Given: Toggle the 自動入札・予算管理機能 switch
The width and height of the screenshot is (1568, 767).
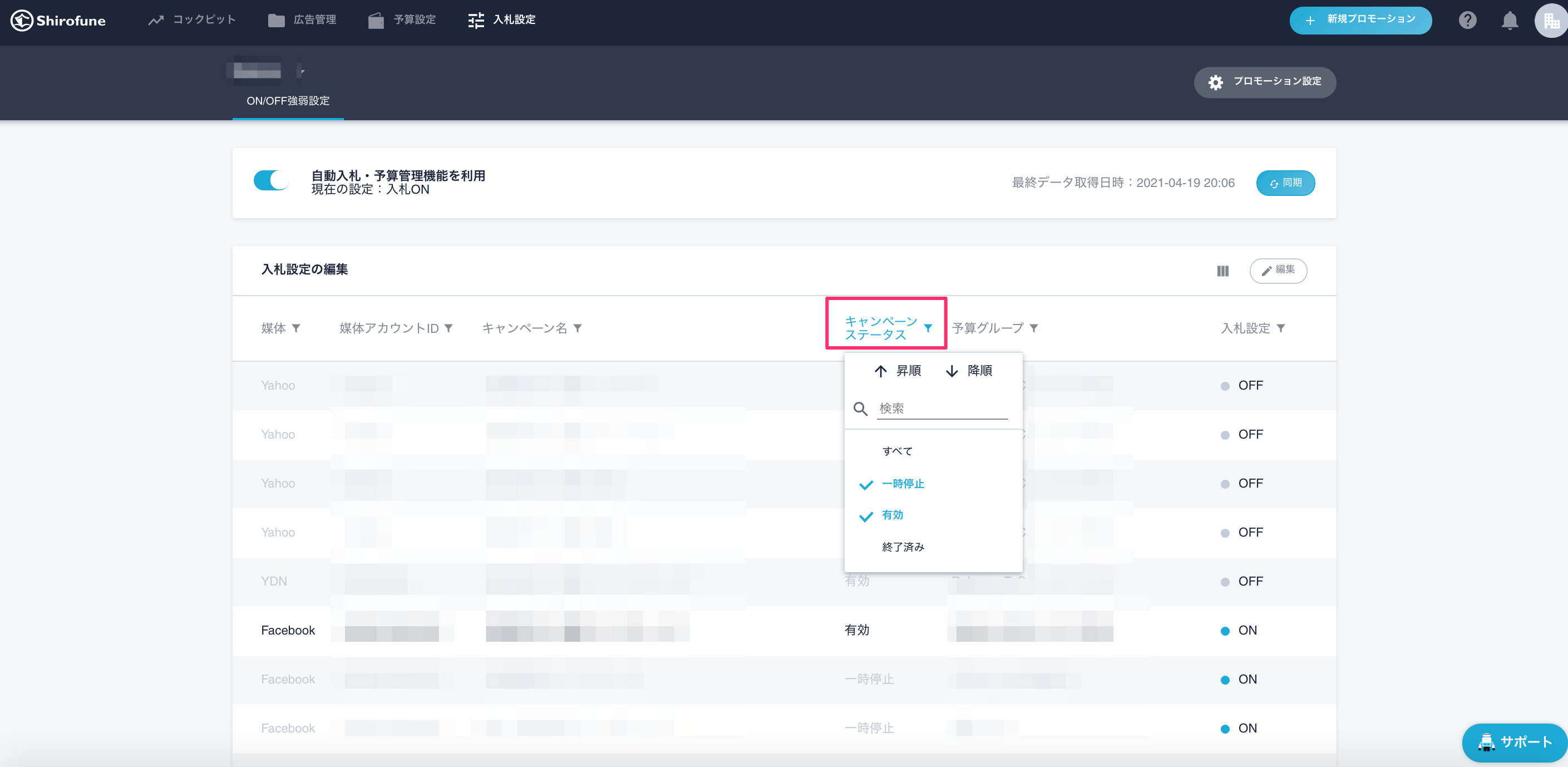Looking at the screenshot, I should (x=271, y=181).
